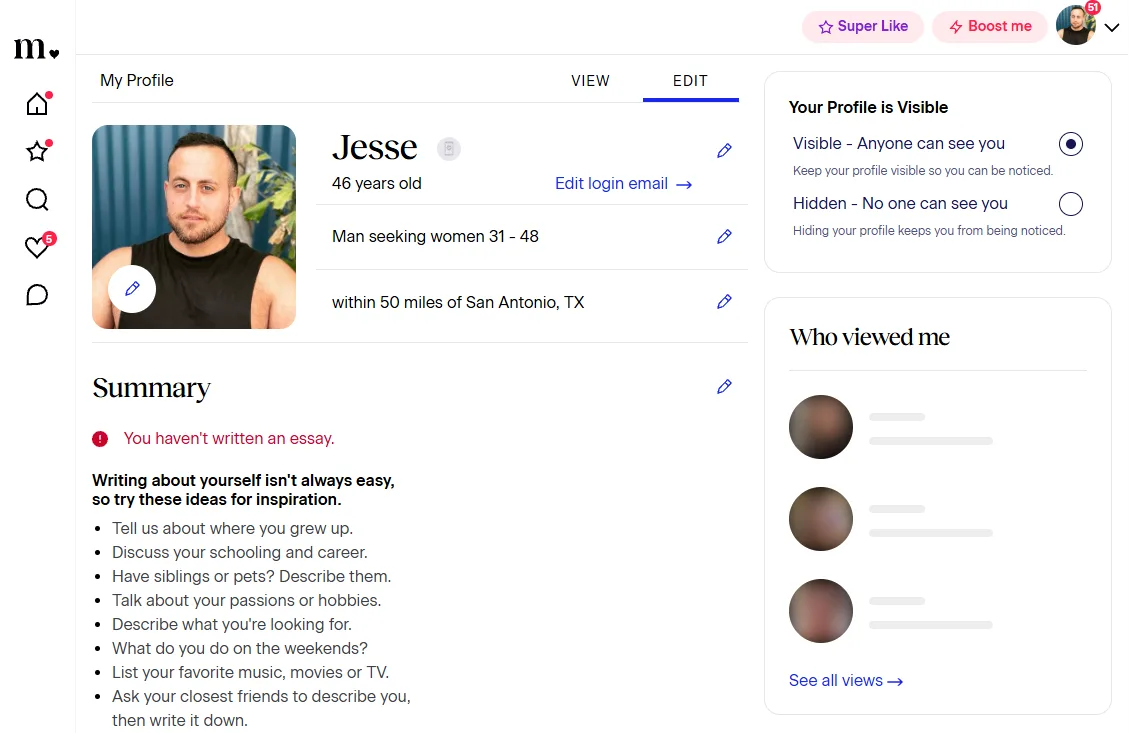1129x733 pixels.
Task: Click the 'Summary' section heading
Action: pos(151,388)
